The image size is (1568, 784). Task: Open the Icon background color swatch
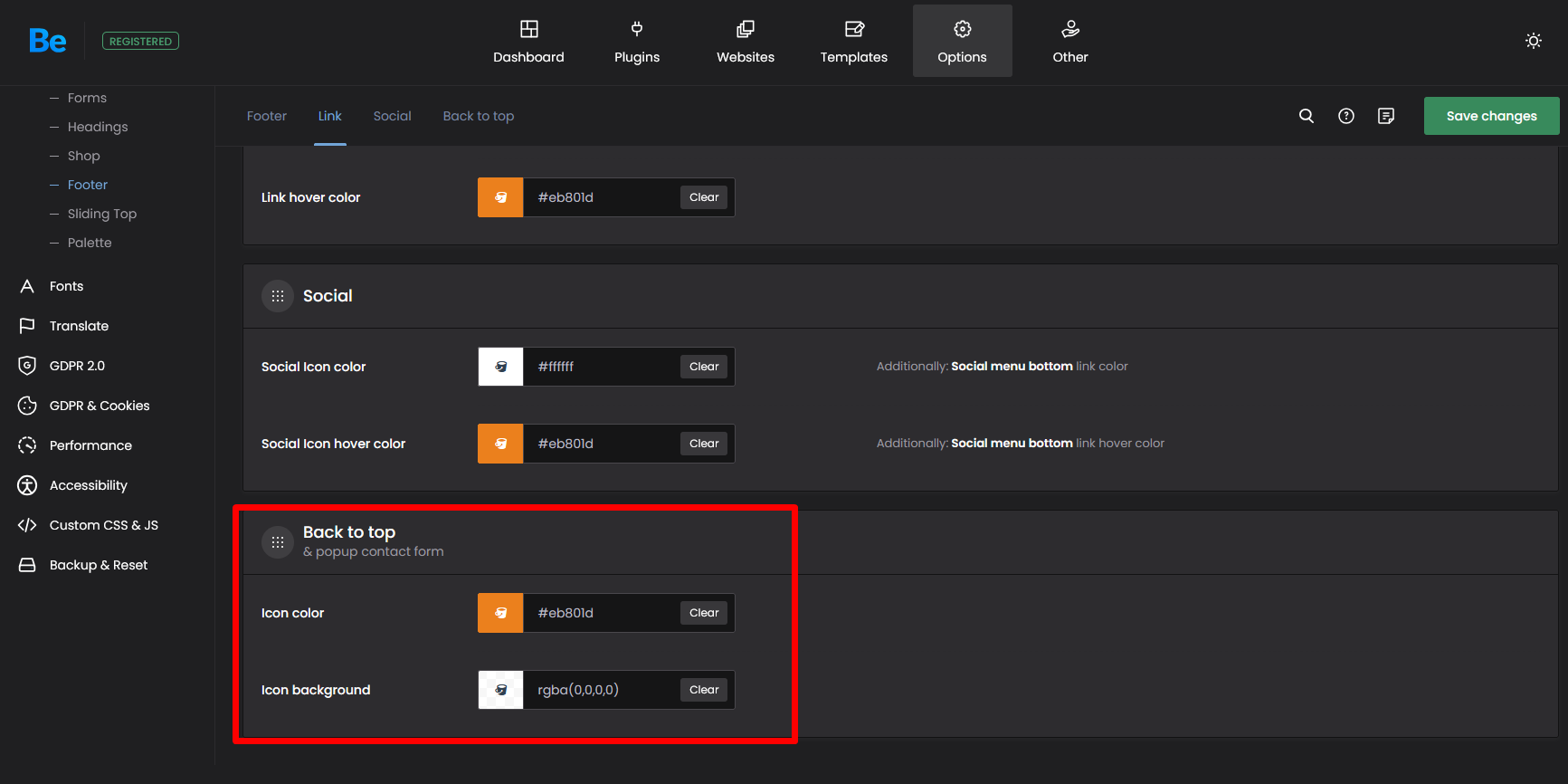click(500, 690)
